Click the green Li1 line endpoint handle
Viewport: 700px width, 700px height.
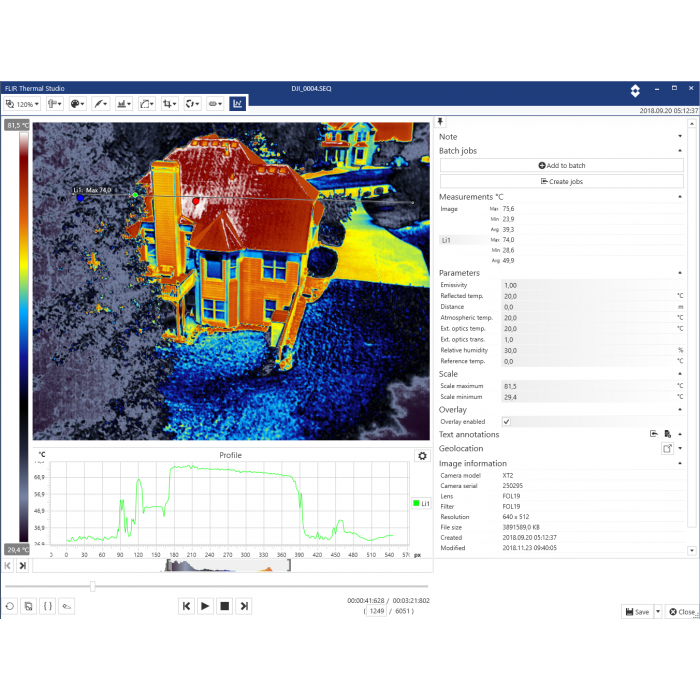tap(135, 195)
